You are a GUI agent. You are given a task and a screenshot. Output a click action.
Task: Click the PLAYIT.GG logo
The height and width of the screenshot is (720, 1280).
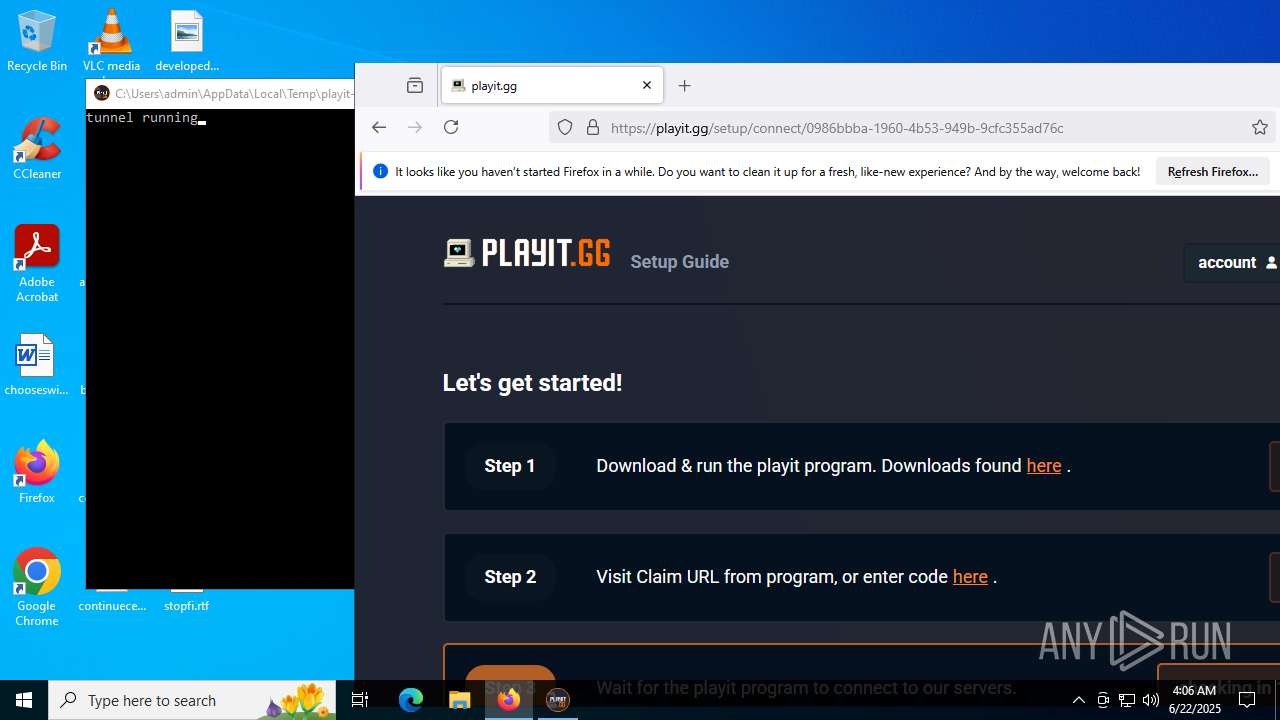coord(527,253)
